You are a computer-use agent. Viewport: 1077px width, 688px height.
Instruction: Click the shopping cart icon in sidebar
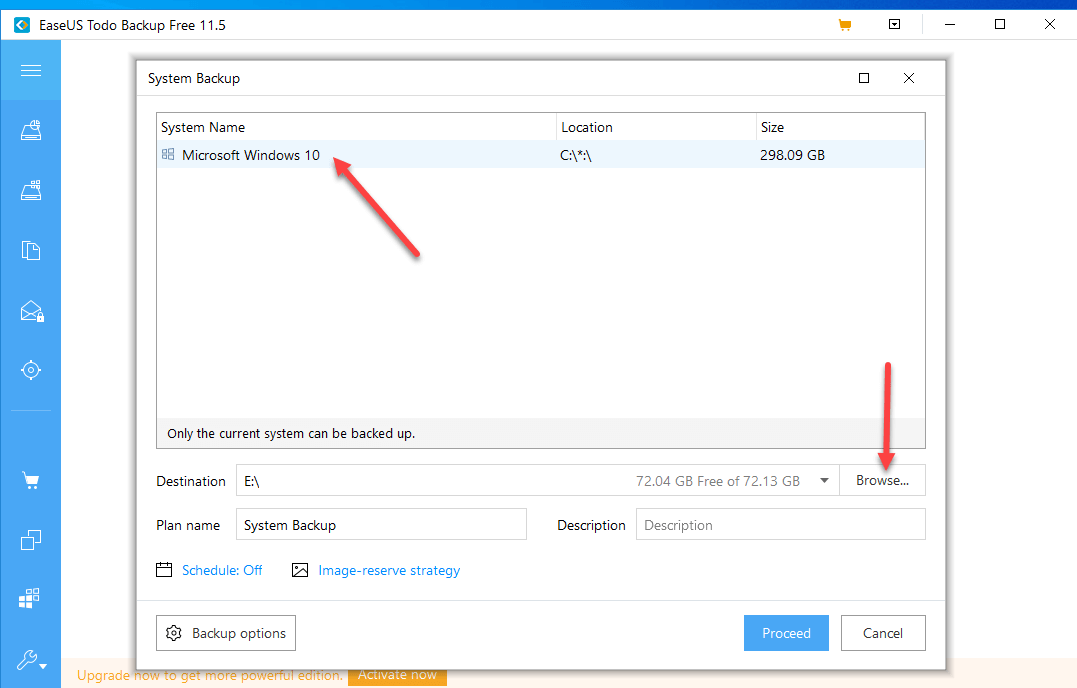coord(31,480)
